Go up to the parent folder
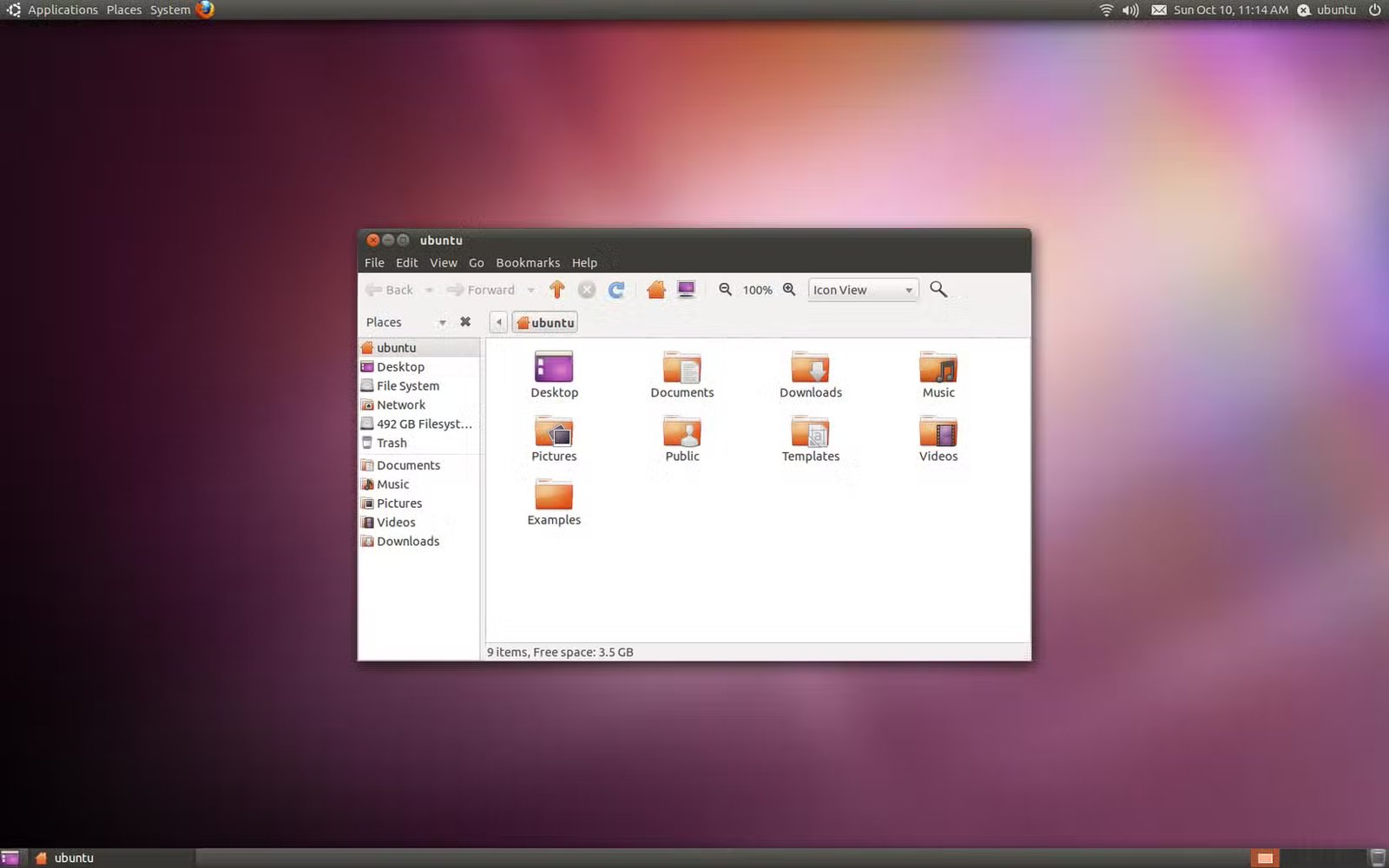Screen dimensions: 1389x868 556,289
